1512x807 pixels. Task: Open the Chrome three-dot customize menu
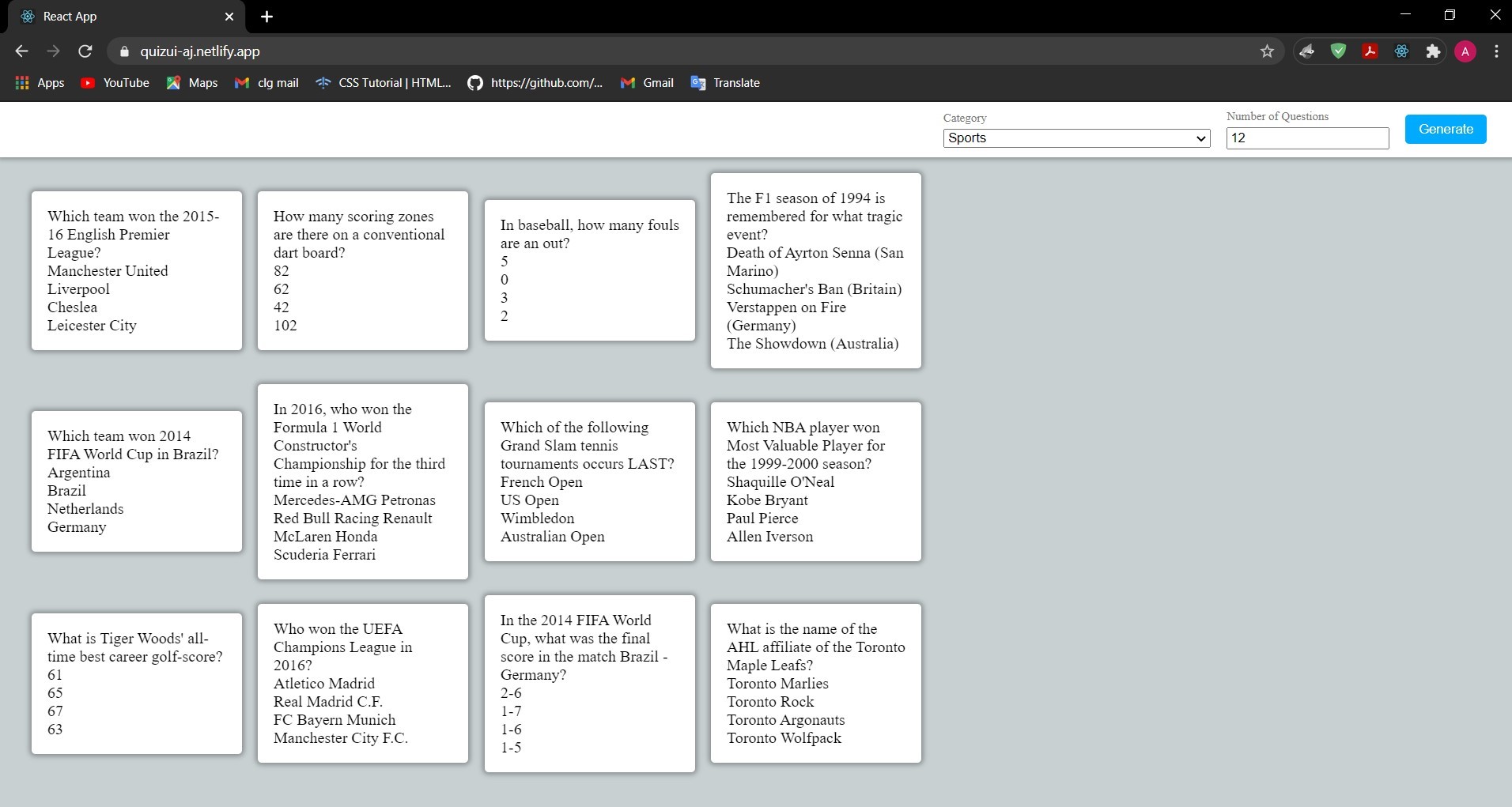pyautogui.click(x=1497, y=51)
